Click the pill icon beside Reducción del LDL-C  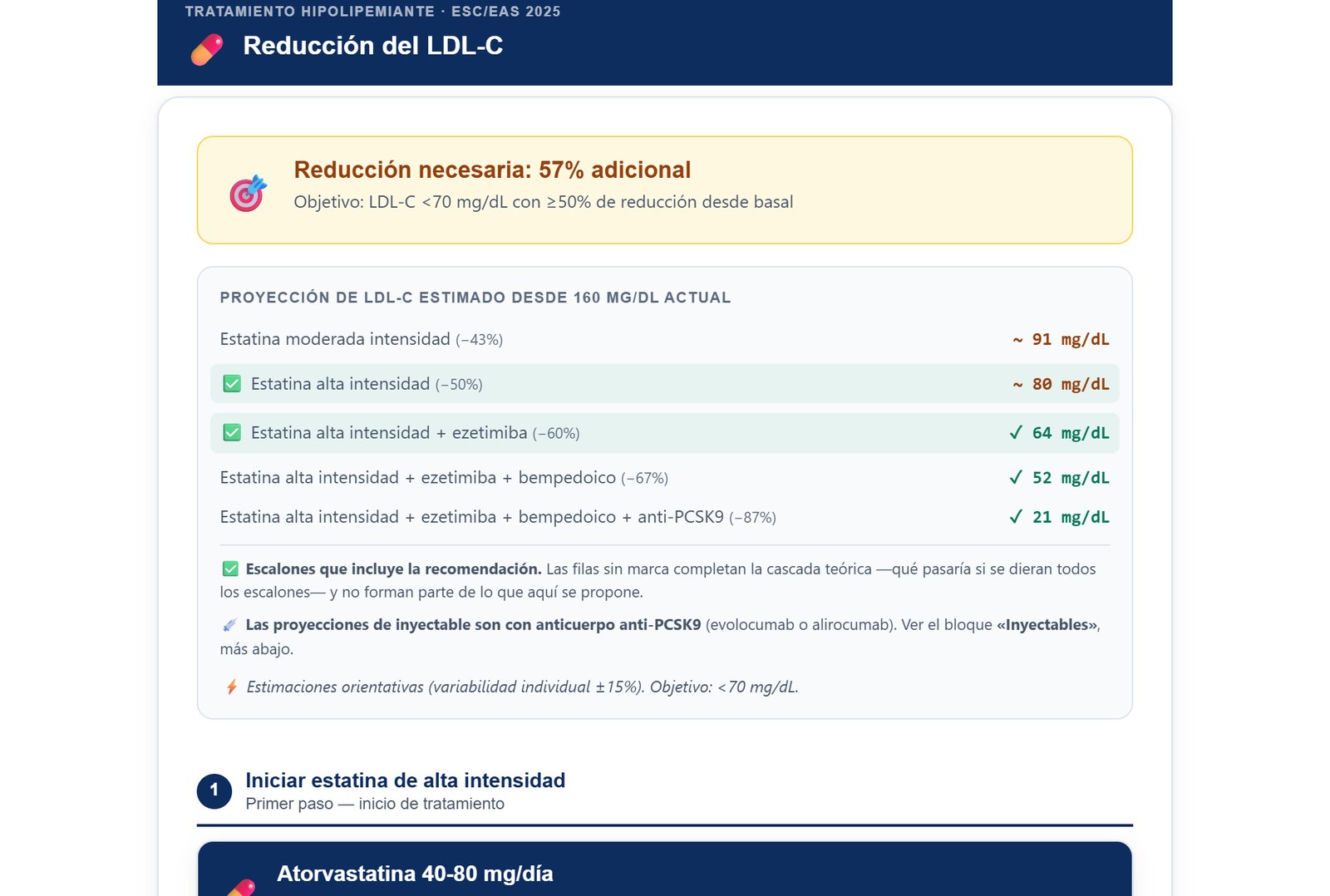click(207, 49)
